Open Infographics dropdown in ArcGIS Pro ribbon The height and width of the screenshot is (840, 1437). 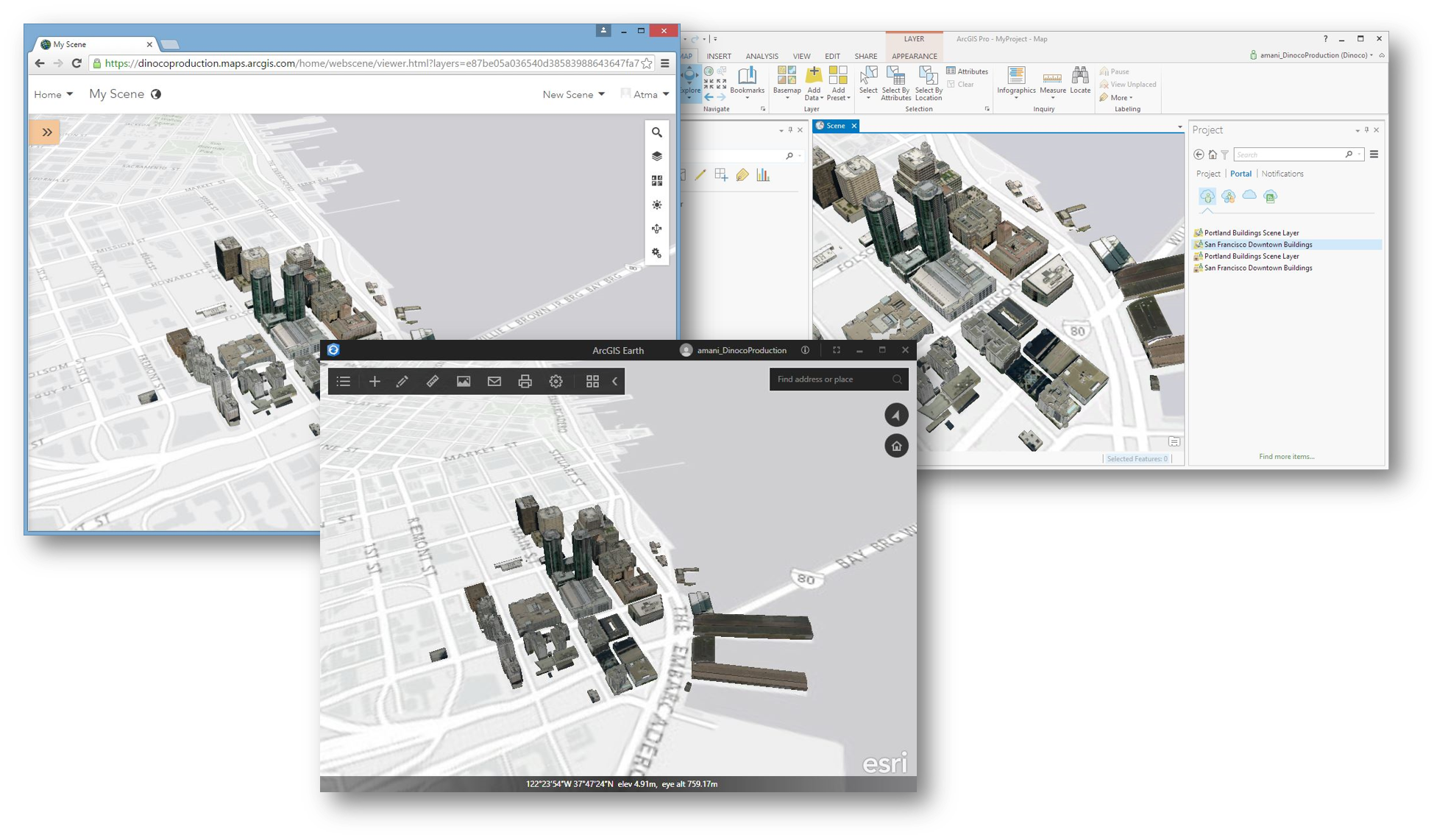pos(1016,82)
